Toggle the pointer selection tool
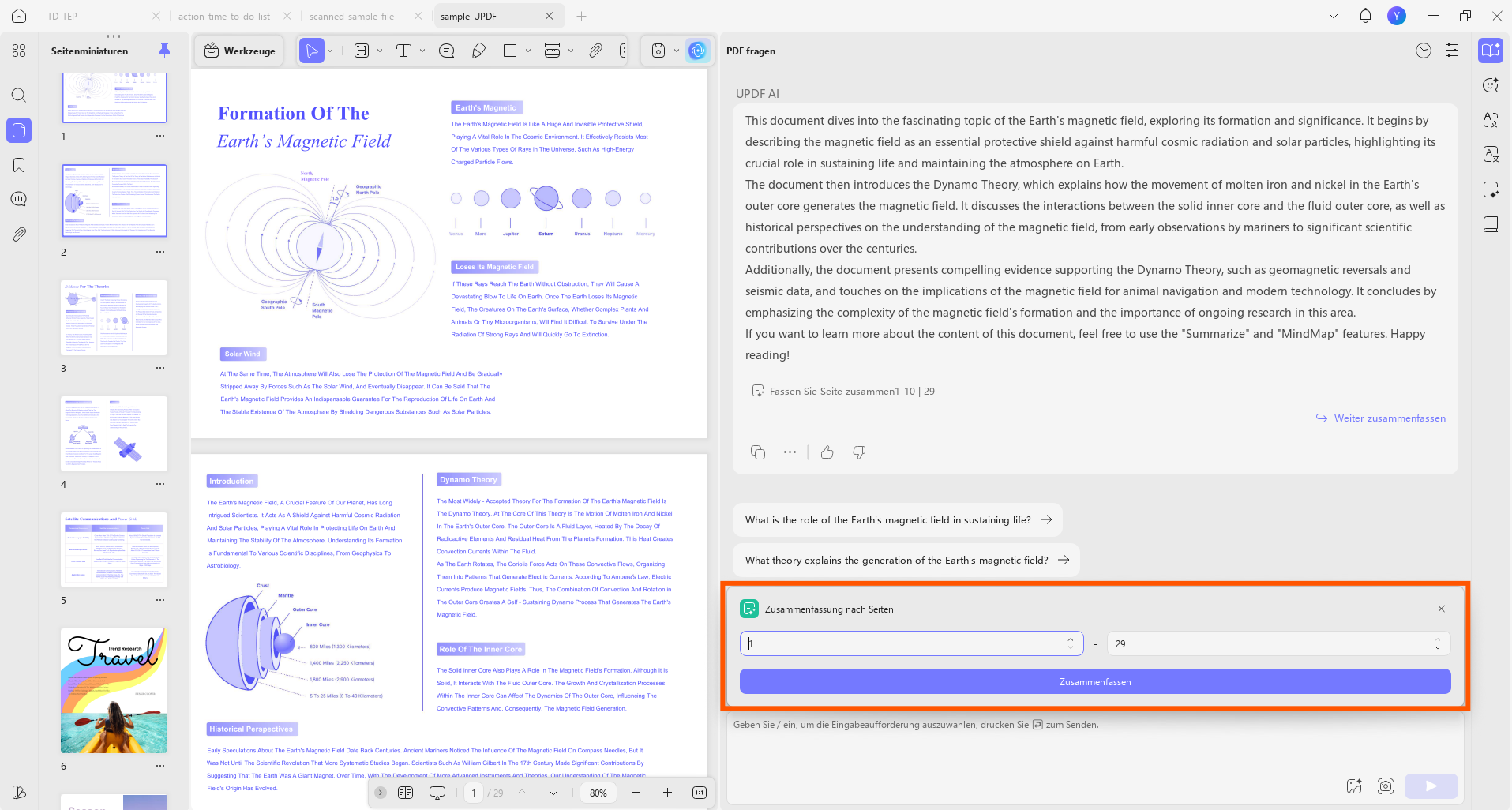Image resolution: width=1512 pixels, height=810 pixels. [x=312, y=51]
